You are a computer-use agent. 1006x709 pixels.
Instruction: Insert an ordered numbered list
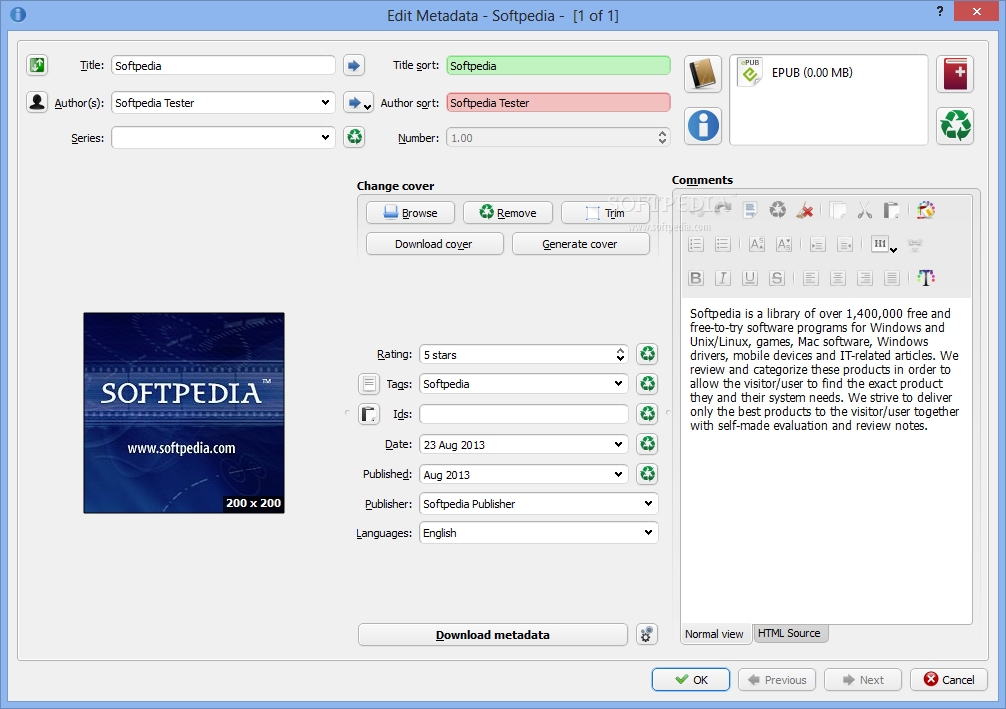(x=696, y=244)
